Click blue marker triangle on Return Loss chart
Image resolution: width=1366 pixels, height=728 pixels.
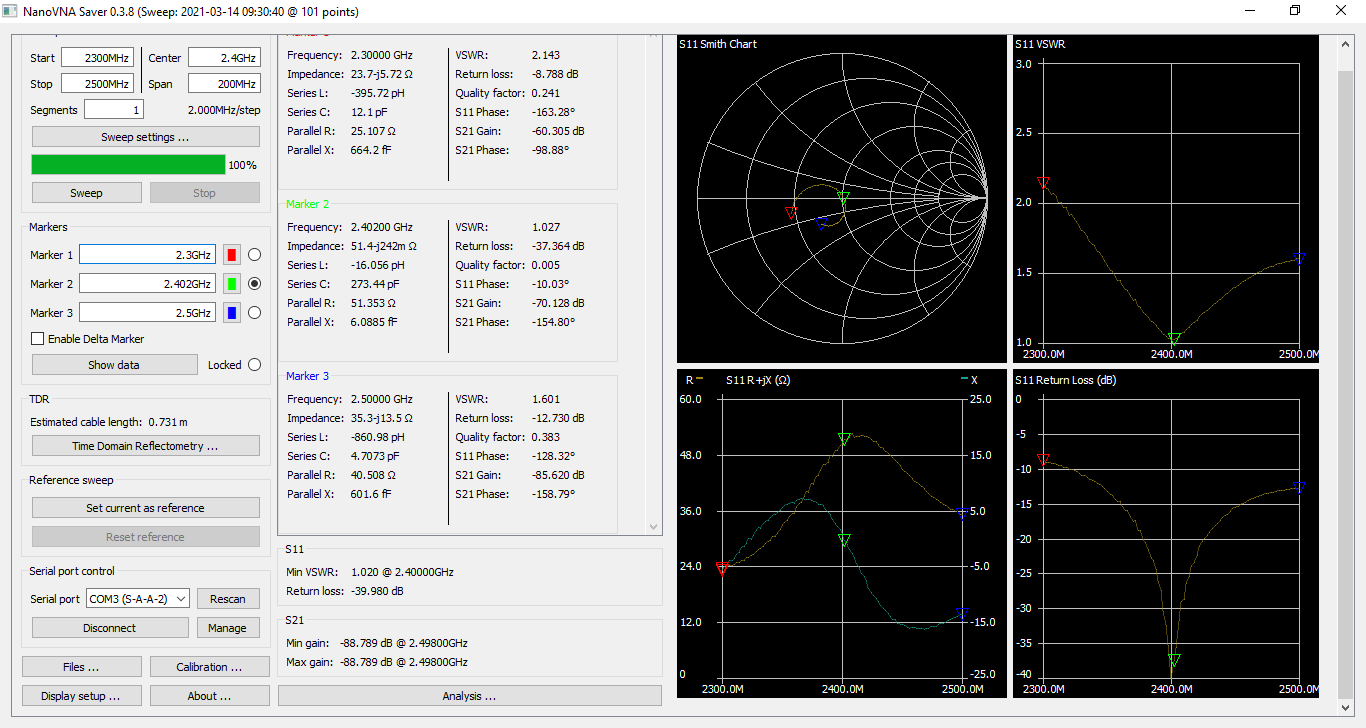[1299, 488]
